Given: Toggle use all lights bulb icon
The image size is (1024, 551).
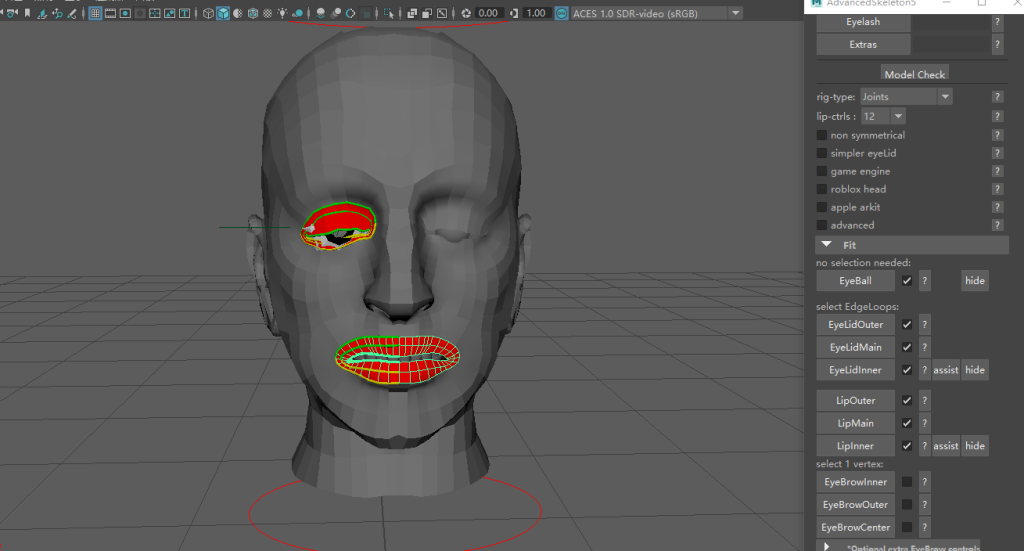Looking at the screenshot, I should click(282, 13).
